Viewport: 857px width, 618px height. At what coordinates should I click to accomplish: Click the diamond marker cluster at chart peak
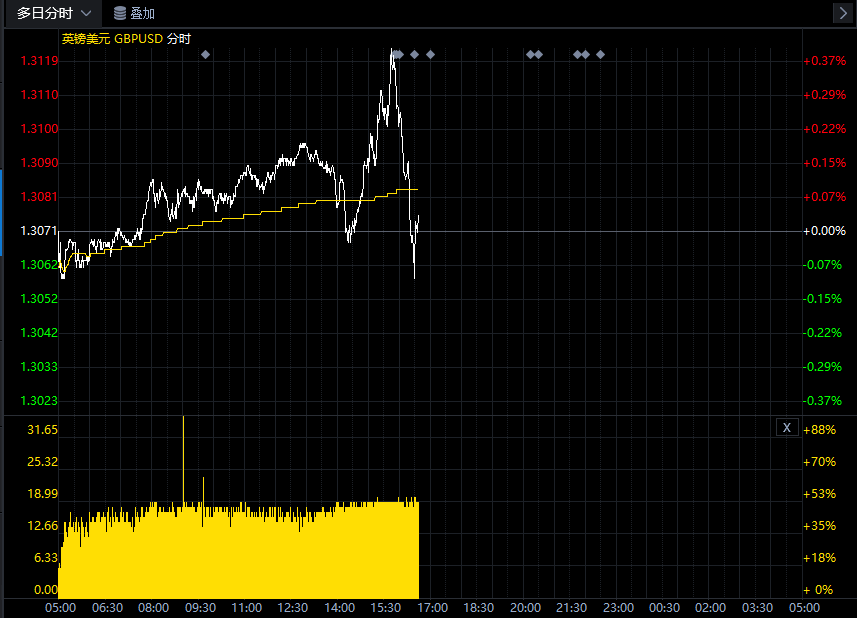[397, 54]
